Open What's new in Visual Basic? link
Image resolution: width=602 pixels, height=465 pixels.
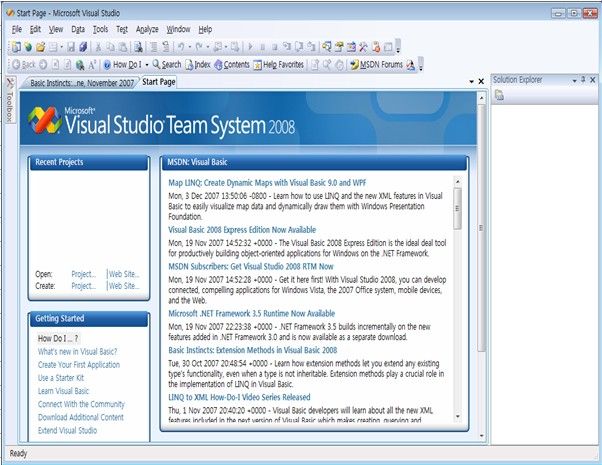point(77,351)
